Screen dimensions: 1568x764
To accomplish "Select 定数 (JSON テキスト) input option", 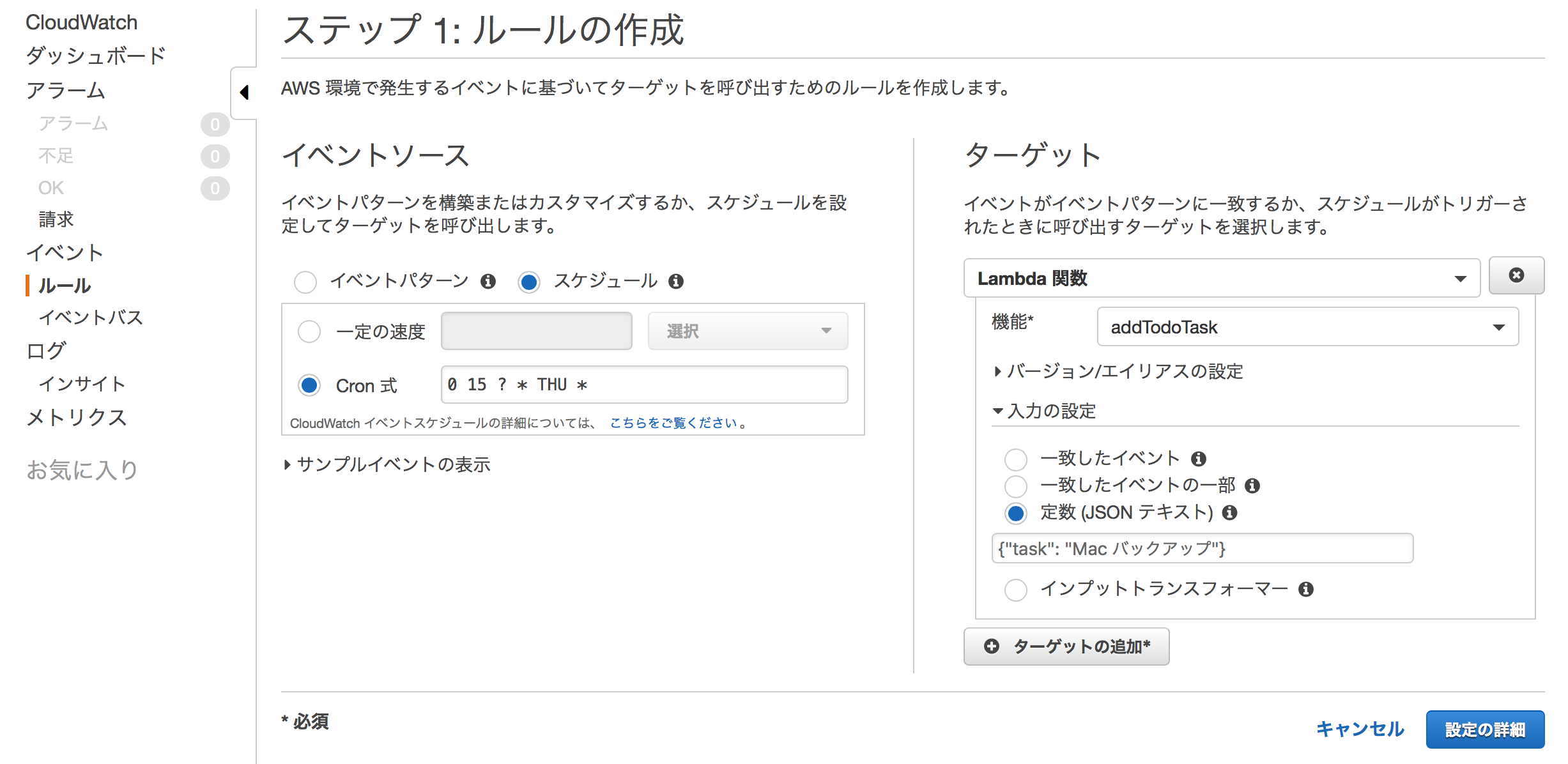I will (x=1016, y=513).
